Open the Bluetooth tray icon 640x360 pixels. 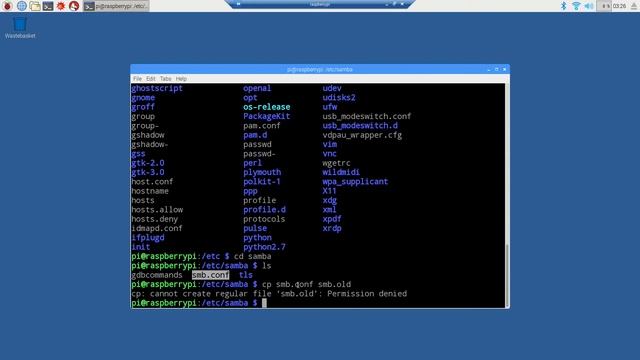pos(563,6)
